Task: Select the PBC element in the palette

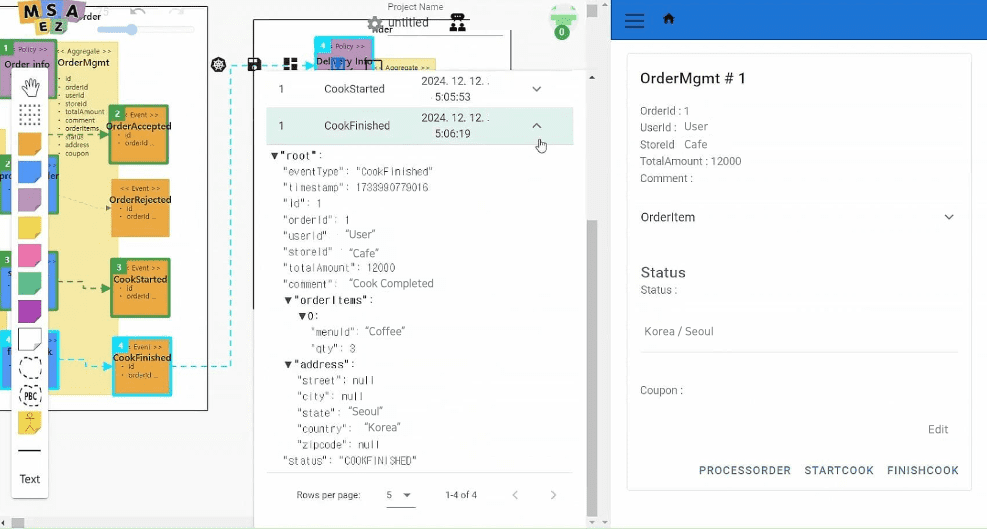Action: point(30,396)
